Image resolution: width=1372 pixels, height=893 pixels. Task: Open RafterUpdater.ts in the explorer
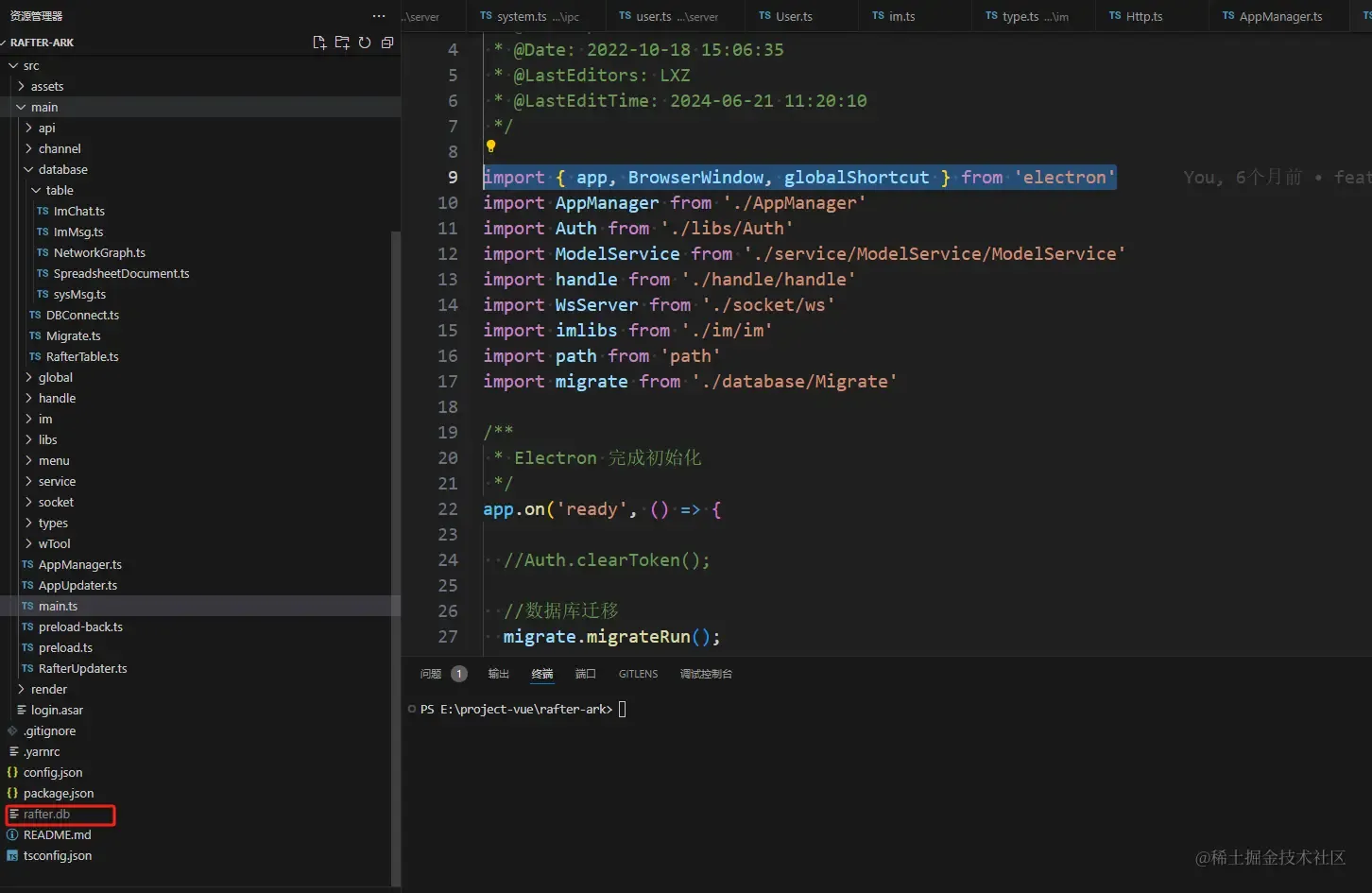tap(200, 668)
